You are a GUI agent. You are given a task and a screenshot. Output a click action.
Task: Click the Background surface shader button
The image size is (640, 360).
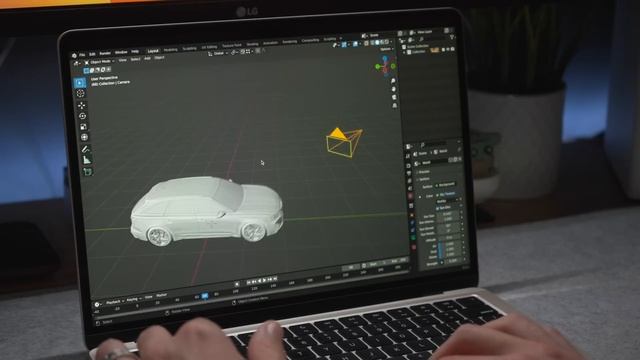click(x=446, y=185)
